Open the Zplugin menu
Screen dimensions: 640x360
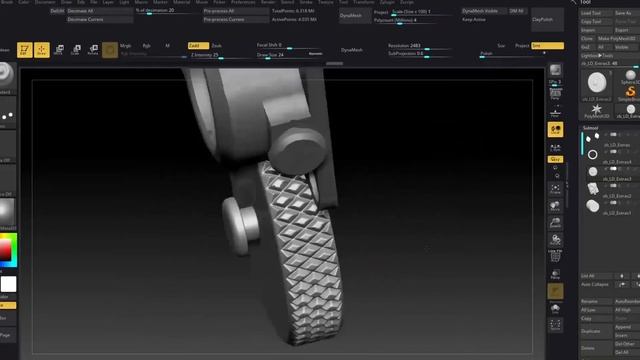coord(387,2)
